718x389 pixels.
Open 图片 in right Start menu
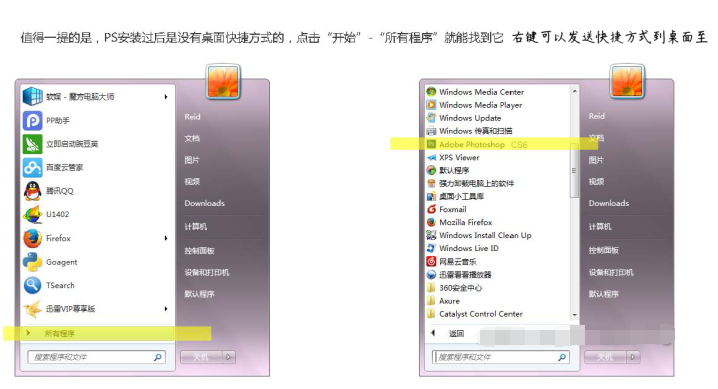click(596, 160)
